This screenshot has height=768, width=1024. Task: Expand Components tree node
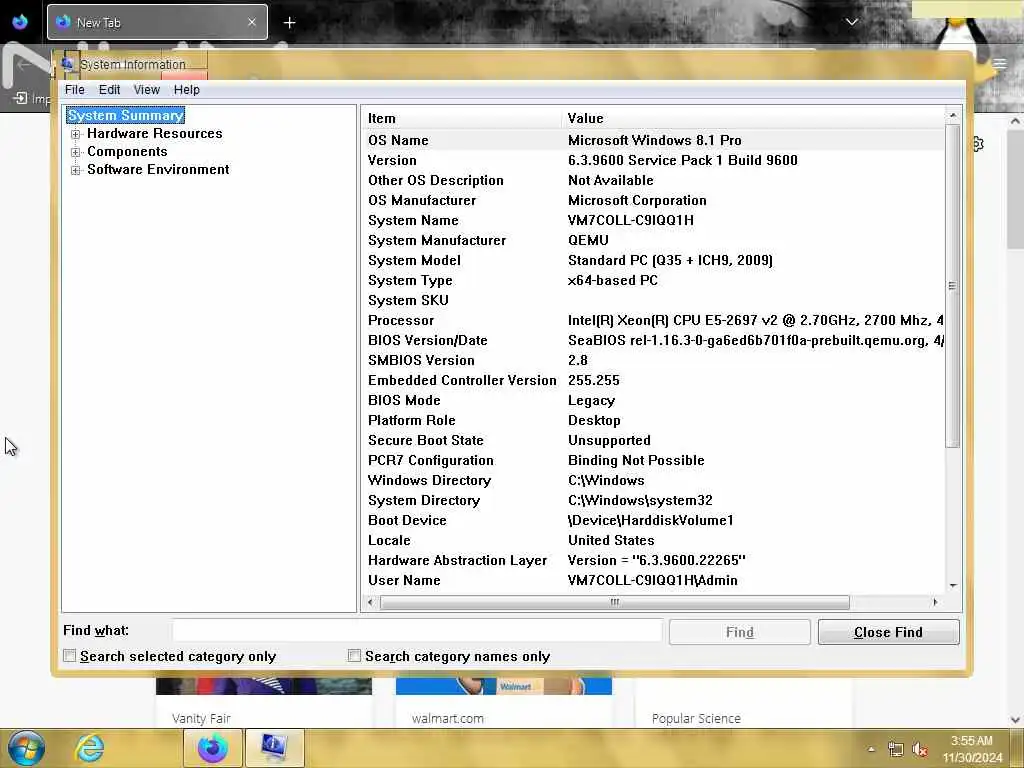tap(76, 152)
